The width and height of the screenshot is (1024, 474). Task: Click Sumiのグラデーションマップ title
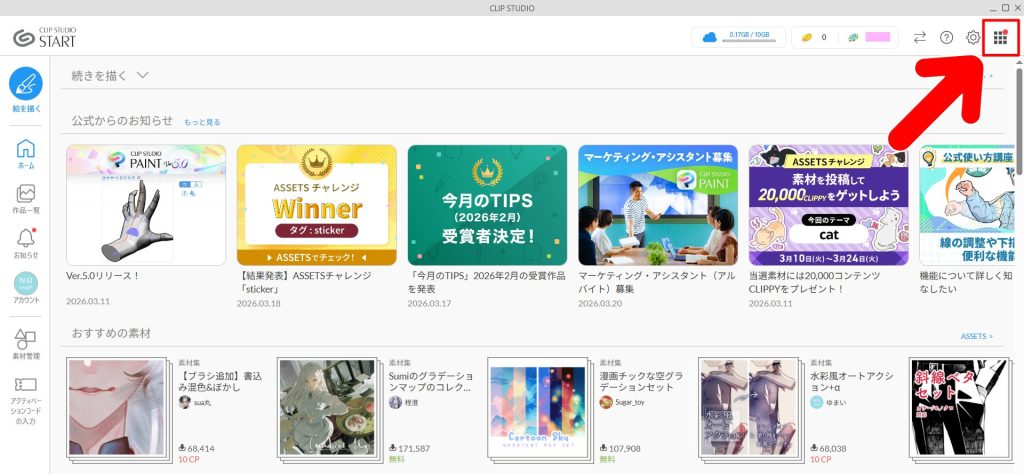pyautogui.click(x=432, y=382)
